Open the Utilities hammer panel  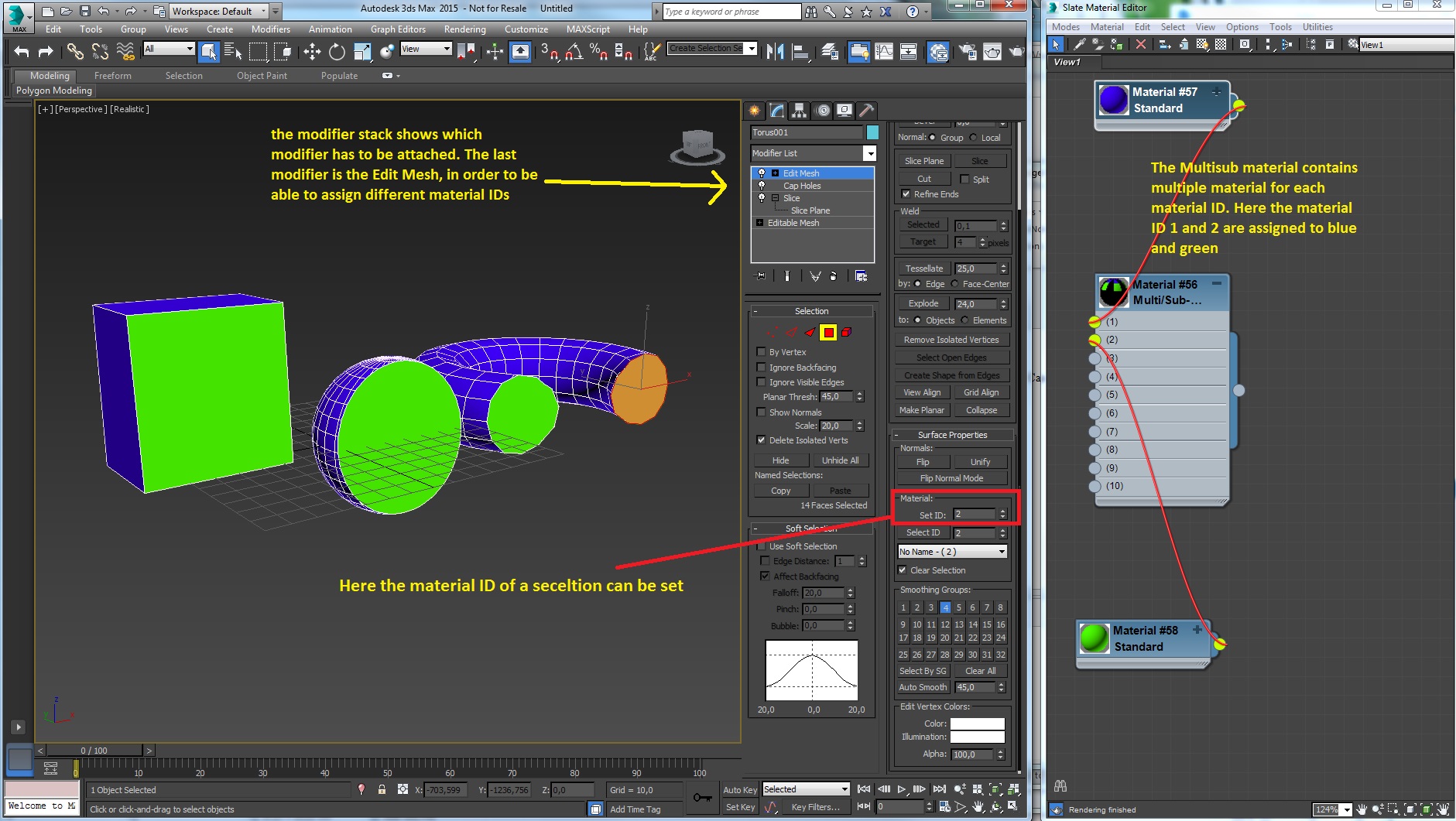pos(867,111)
